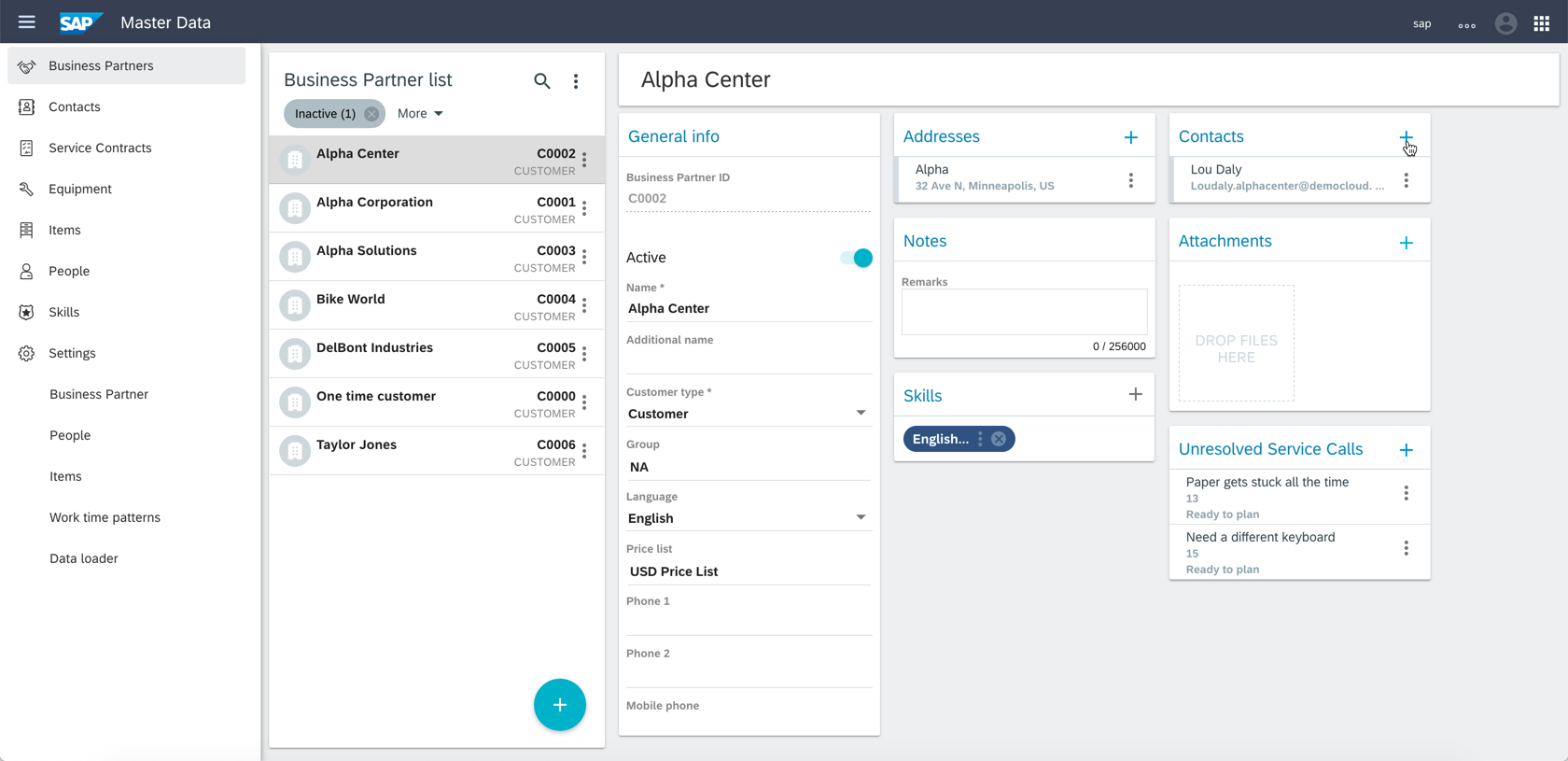Add a new unresolved service call

1406,450
